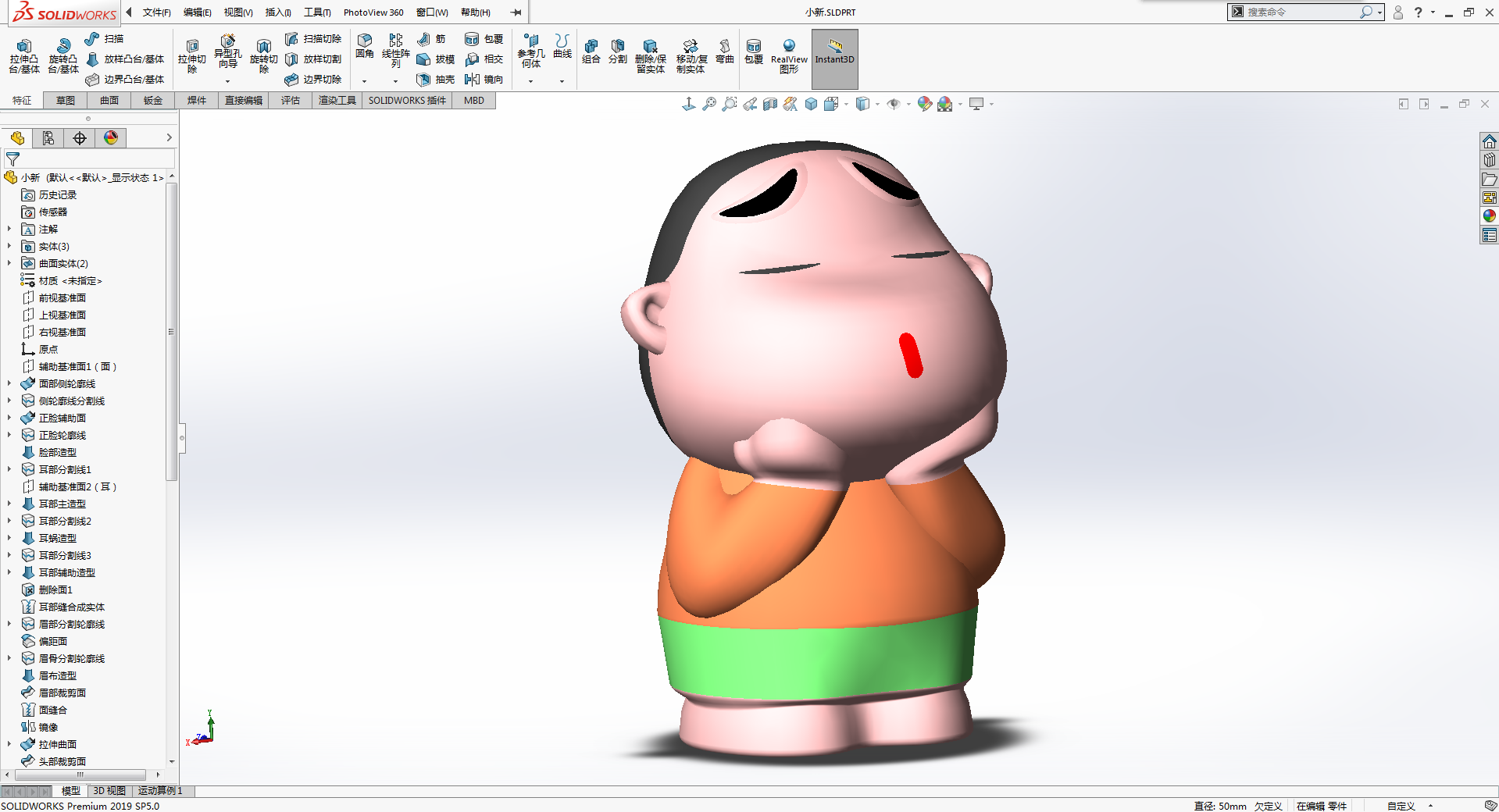Select the 扫描 sweep tool

click(x=104, y=39)
